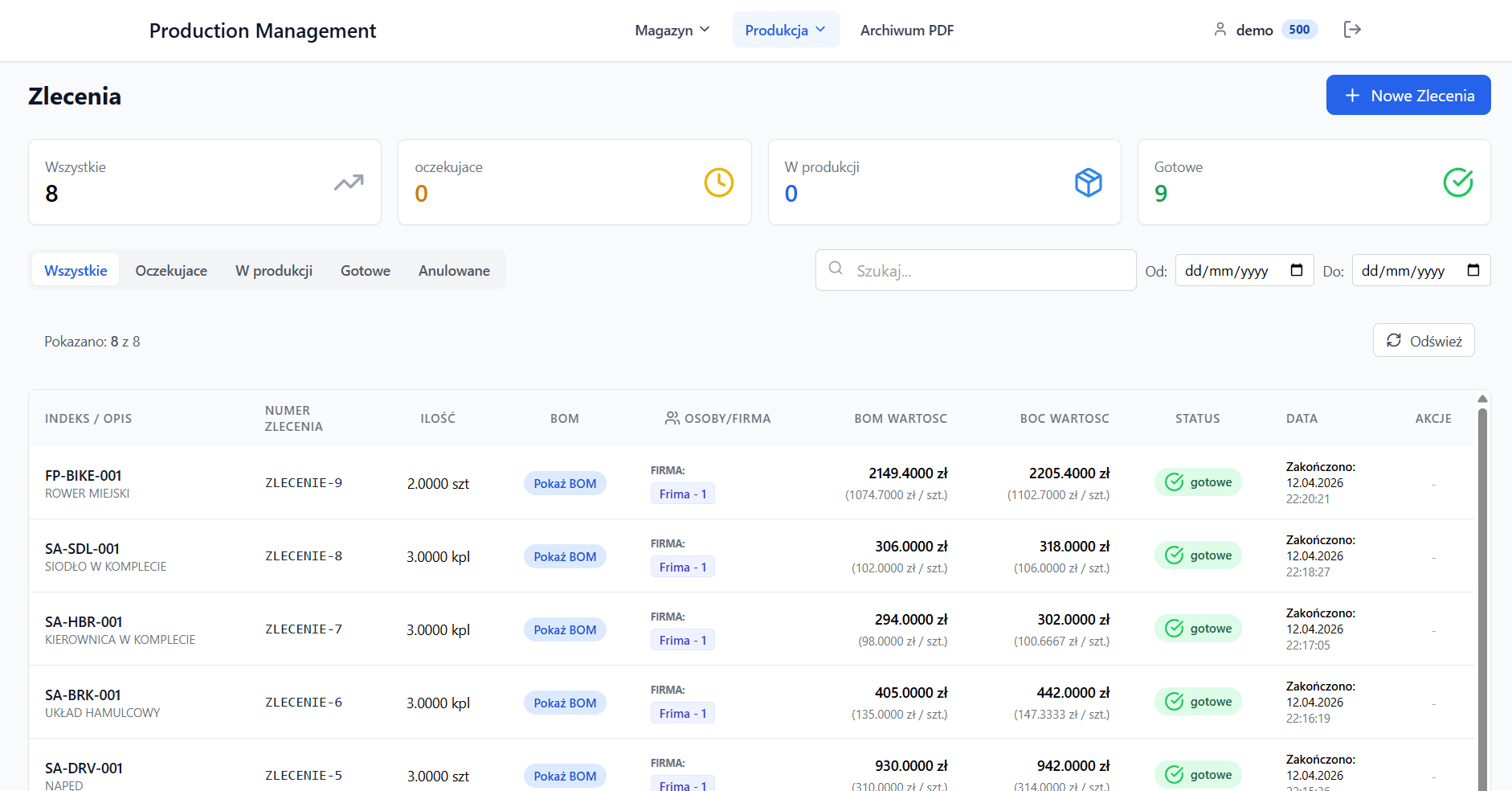Click the gotowe status badge for ZLECENIE-6
Viewport: 1512px width, 791px height.
(1198, 702)
